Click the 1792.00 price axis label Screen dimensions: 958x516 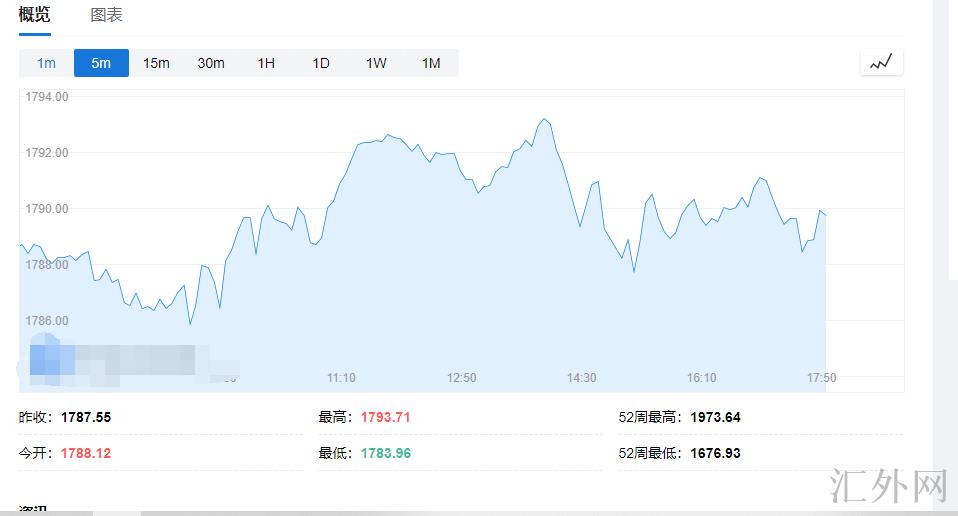47,153
